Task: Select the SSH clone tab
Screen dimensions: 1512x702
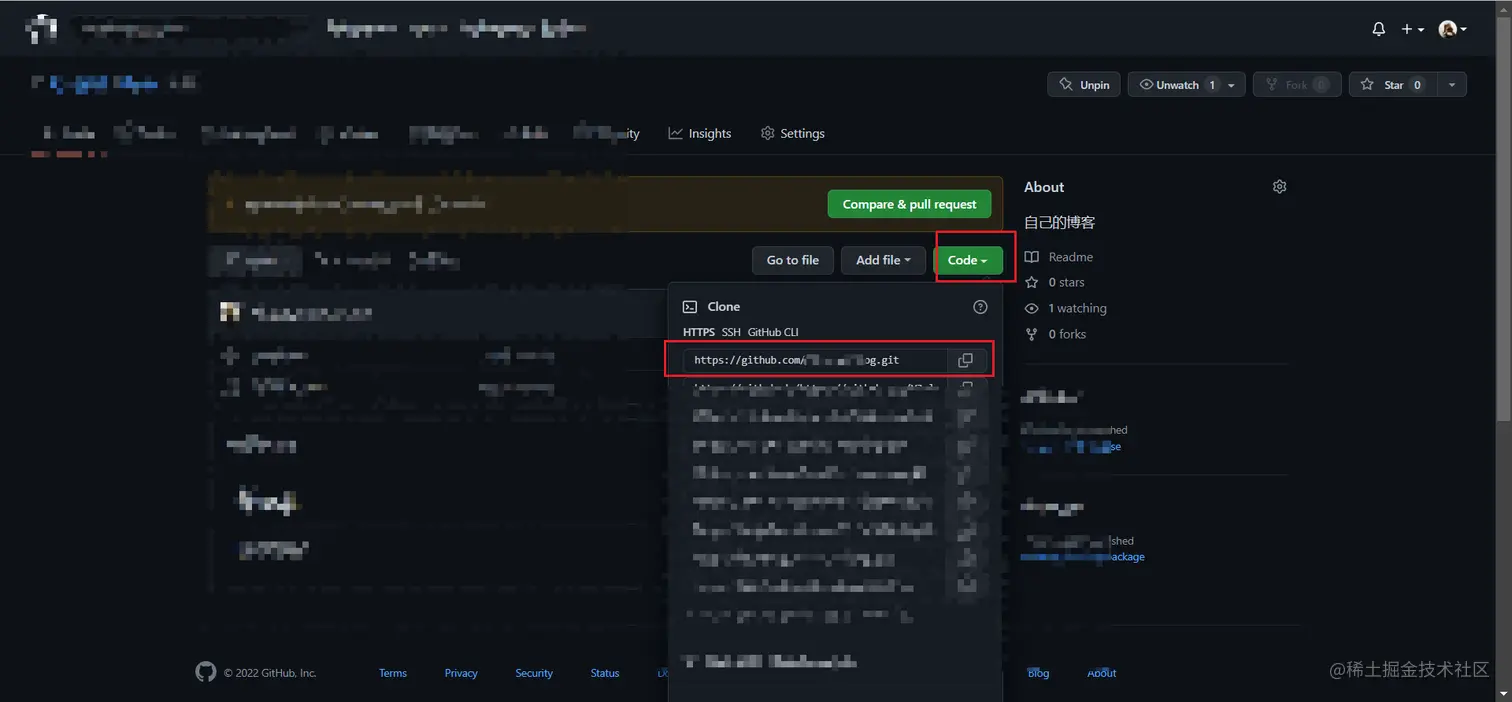Action: pyautogui.click(x=732, y=332)
